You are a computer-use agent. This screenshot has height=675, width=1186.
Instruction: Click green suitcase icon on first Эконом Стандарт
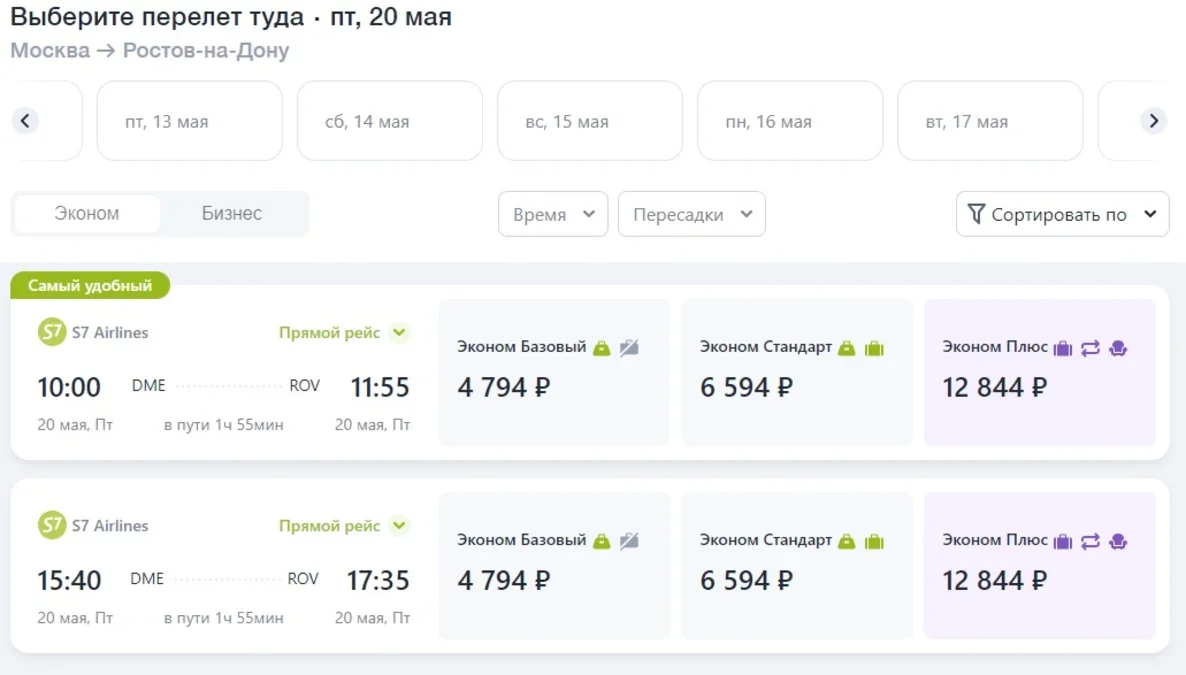(874, 348)
